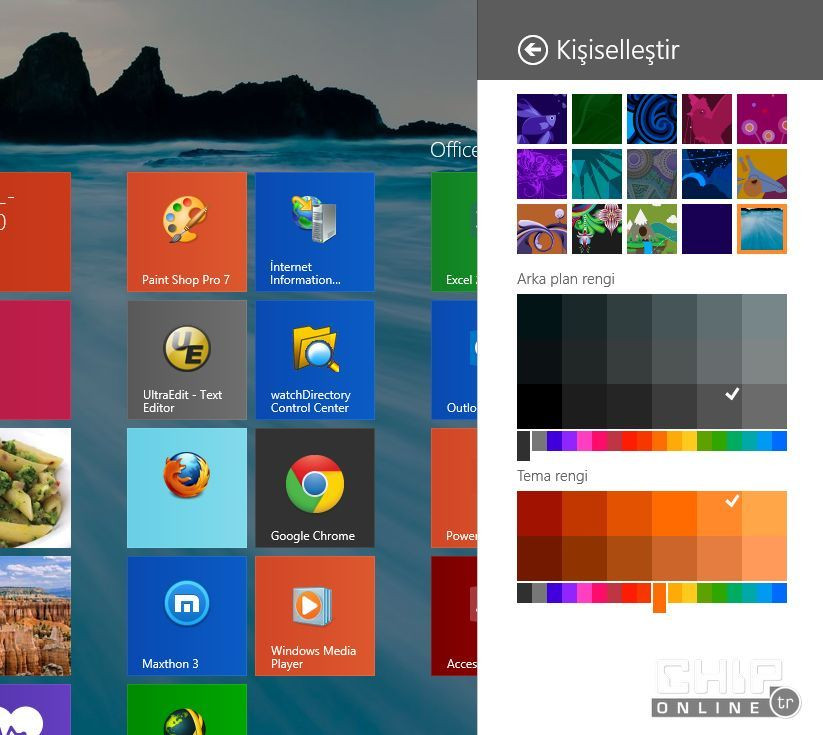This screenshot has width=823, height=735.
Task: Choose the crimson rooster background pattern
Action: pos(707,119)
